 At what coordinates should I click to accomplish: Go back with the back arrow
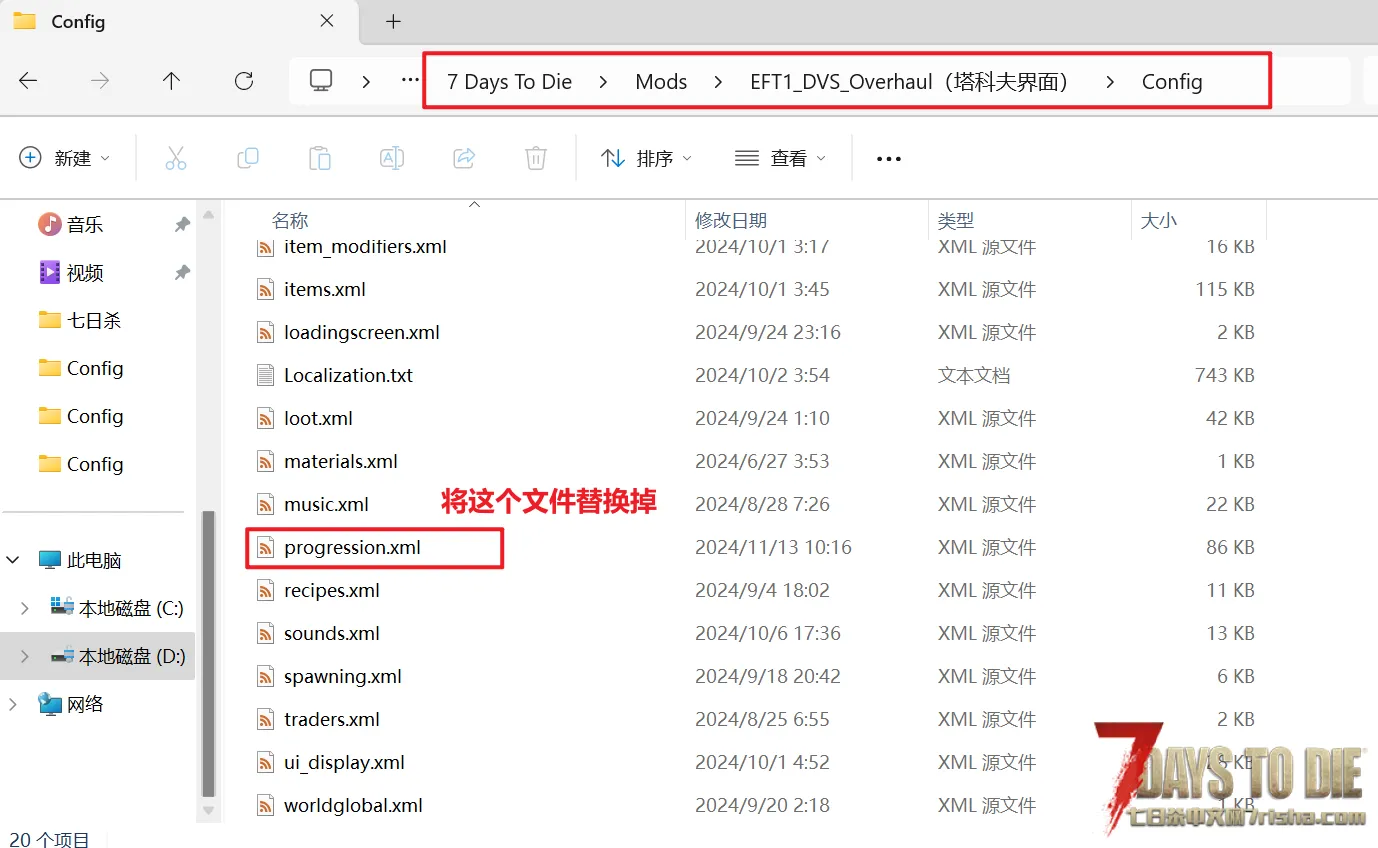pos(28,81)
